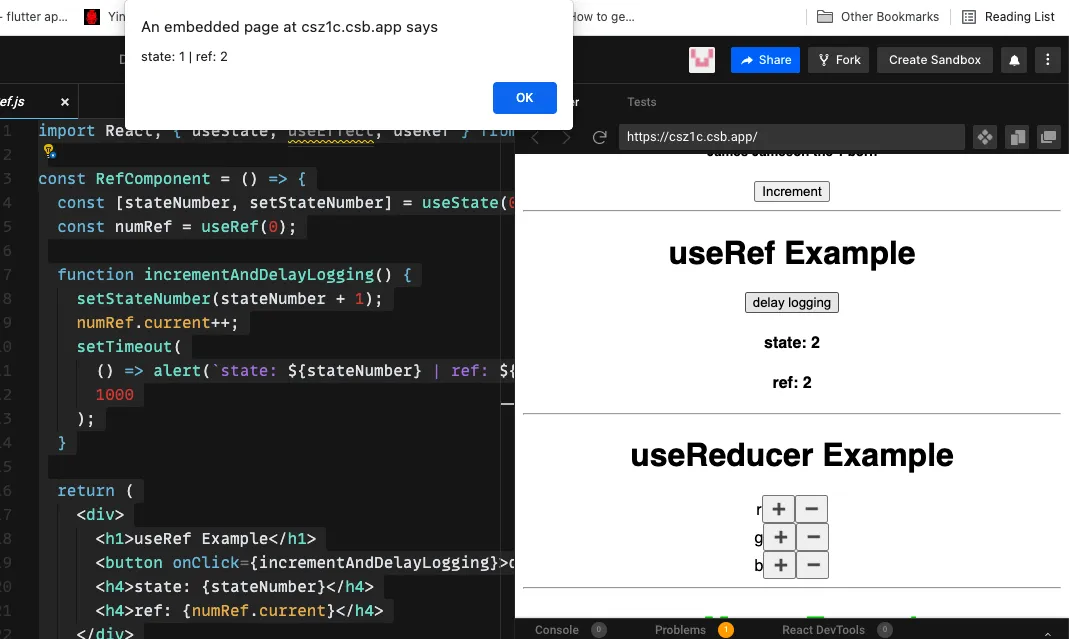Image resolution: width=1069 pixels, height=639 pixels.
Task: Click the preview URL address bar
Action: pyautogui.click(x=792, y=137)
